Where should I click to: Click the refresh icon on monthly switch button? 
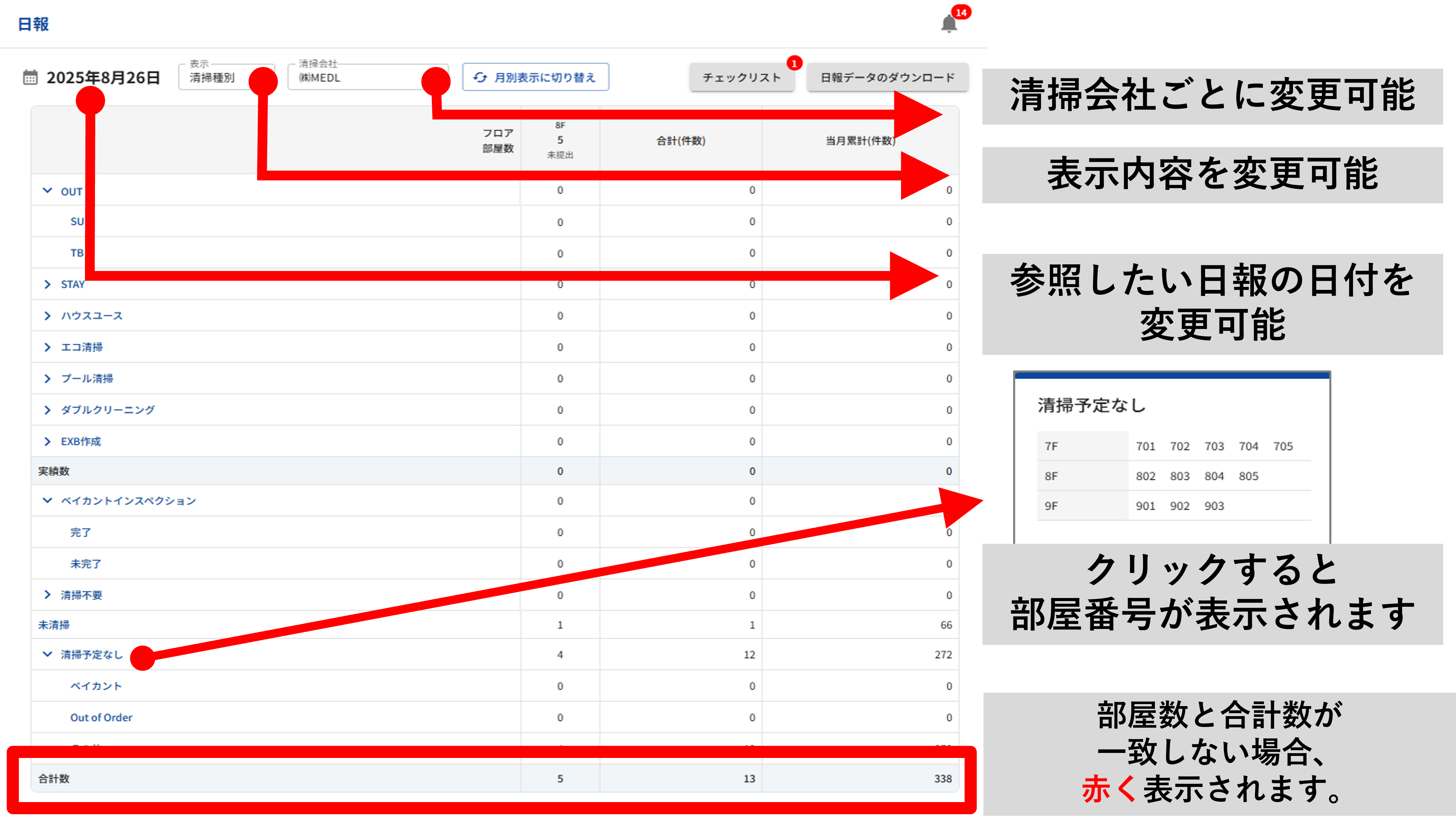pyautogui.click(x=480, y=77)
